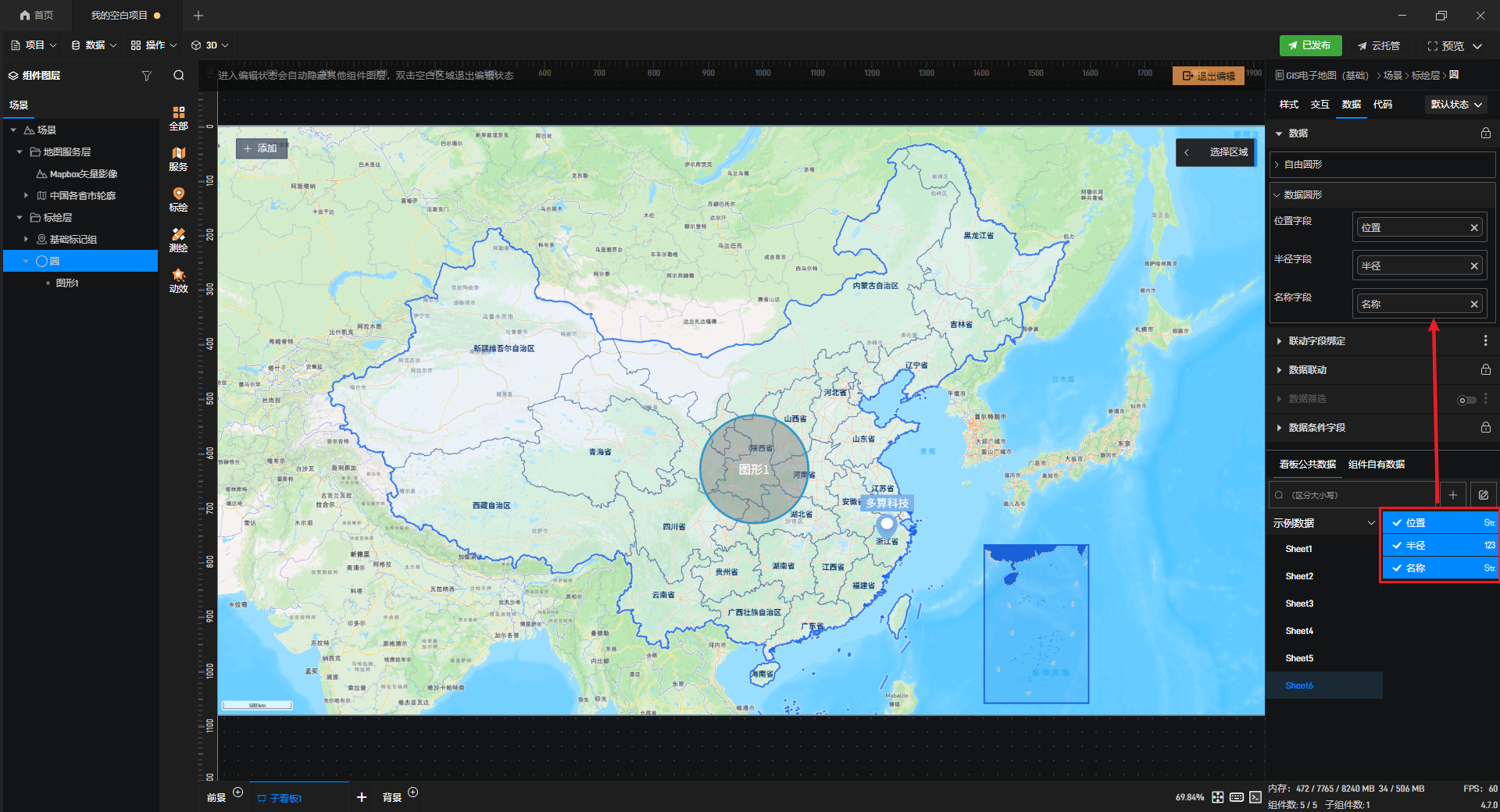The height and width of the screenshot is (812, 1500).
Task: Switch to 组件自有数据 tab
Action: pos(1376,465)
